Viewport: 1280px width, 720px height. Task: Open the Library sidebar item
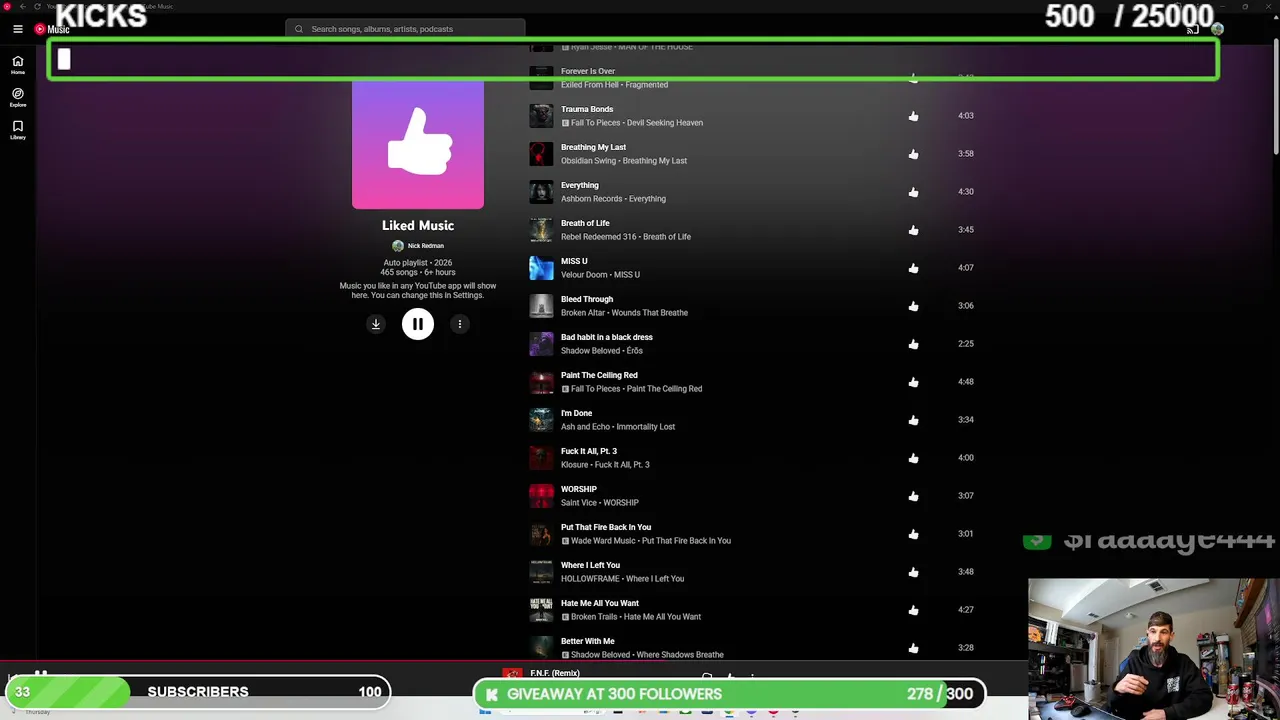pyautogui.click(x=18, y=129)
